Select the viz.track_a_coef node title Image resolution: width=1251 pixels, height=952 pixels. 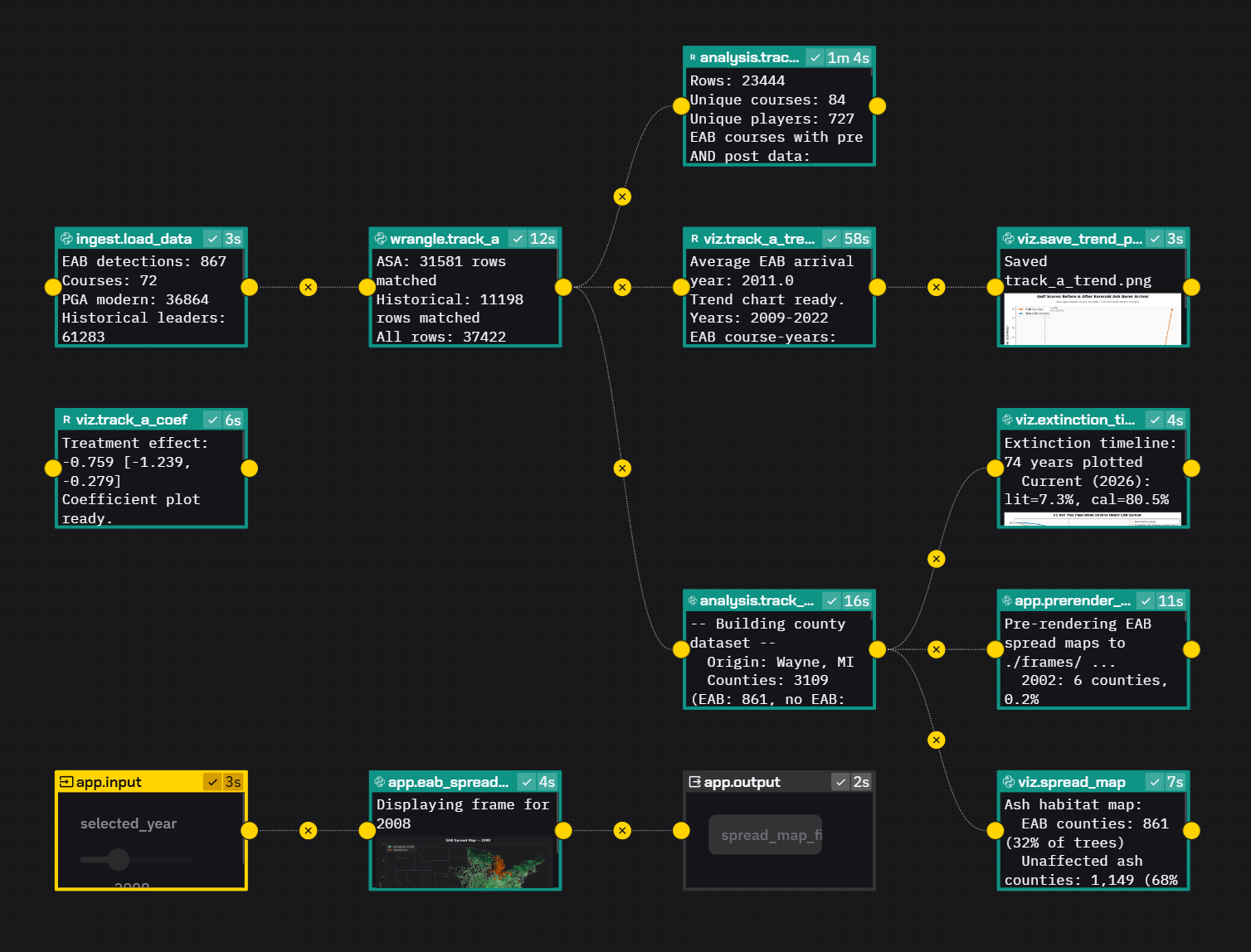click(131, 420)
